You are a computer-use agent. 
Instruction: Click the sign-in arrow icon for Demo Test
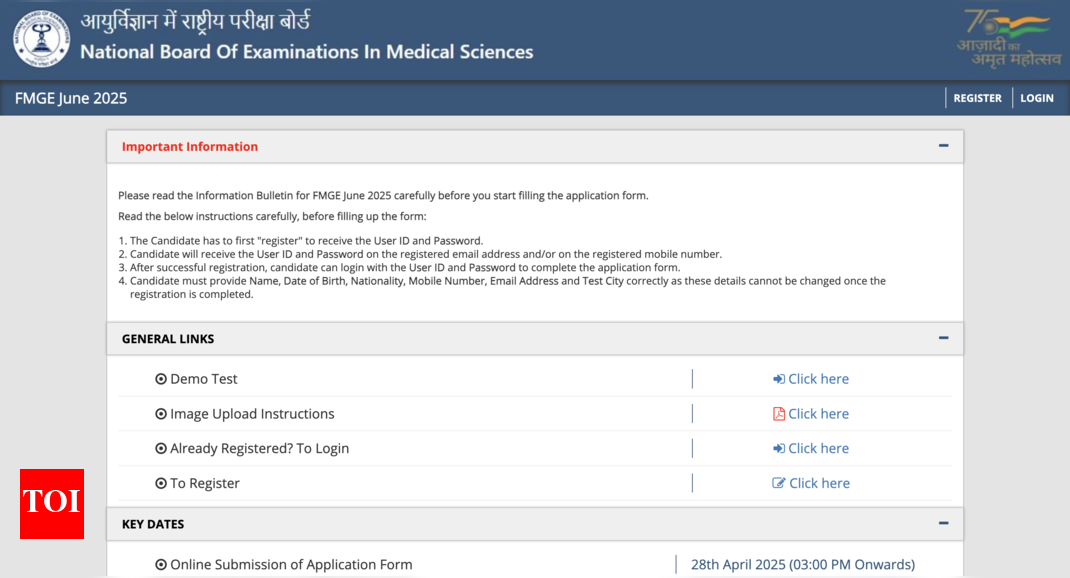779,379
